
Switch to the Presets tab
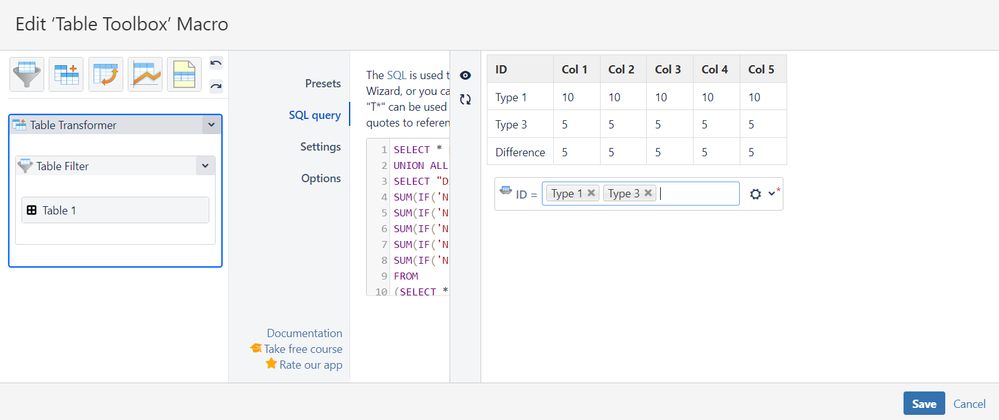323,83
